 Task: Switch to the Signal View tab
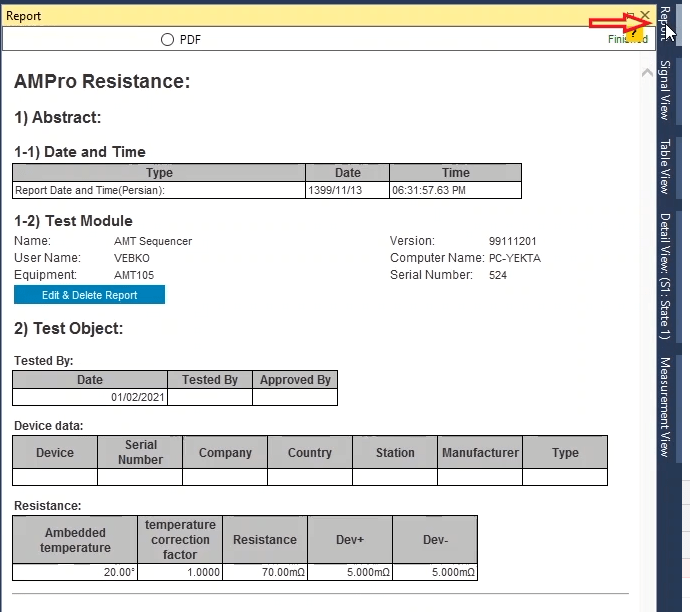pos(665,90)
